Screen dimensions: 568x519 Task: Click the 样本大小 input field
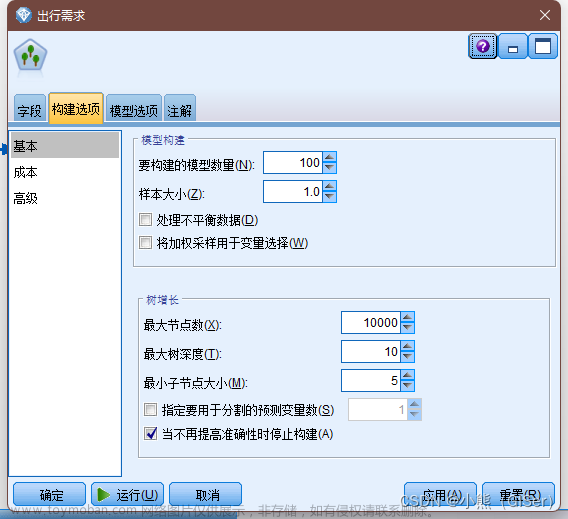pyautogui.click(x=293, y=191)
